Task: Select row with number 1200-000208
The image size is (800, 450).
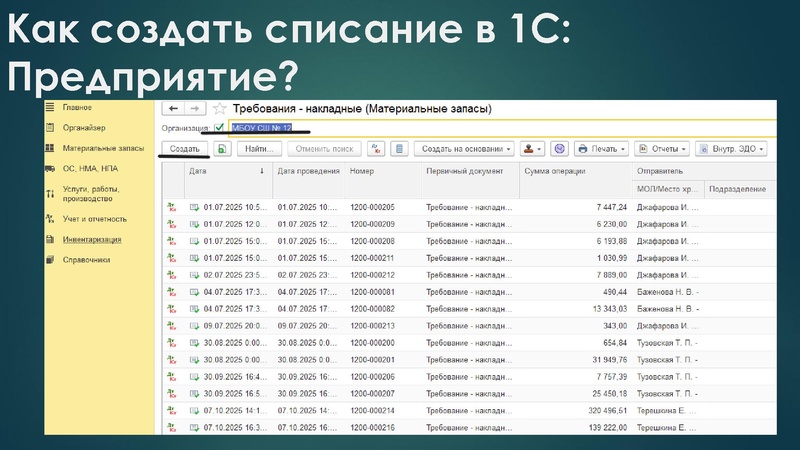Action: (469, 241)
